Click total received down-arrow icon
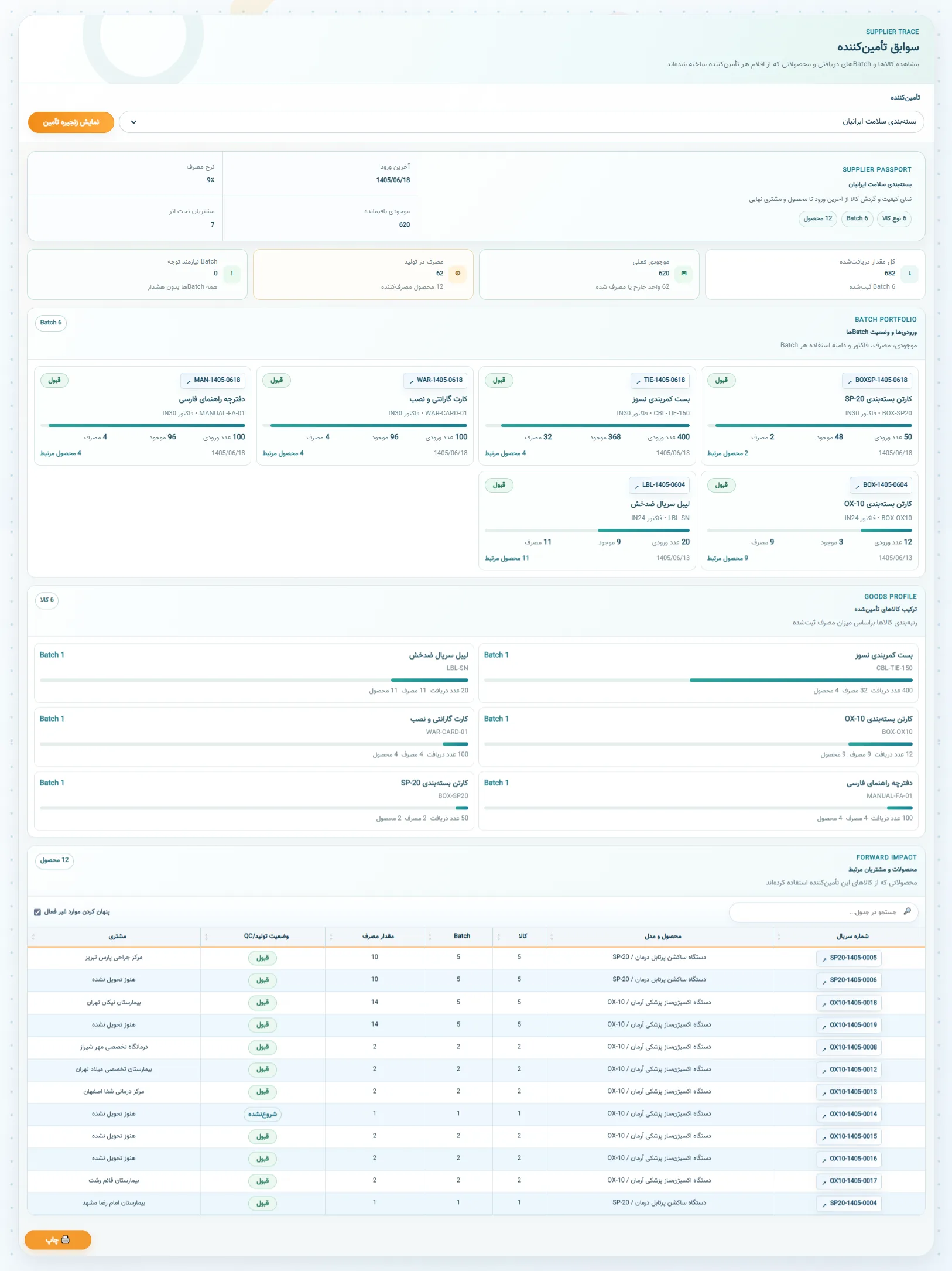Screen dimensions: 952x1271 pyautogui.click(x=909, y=274)
